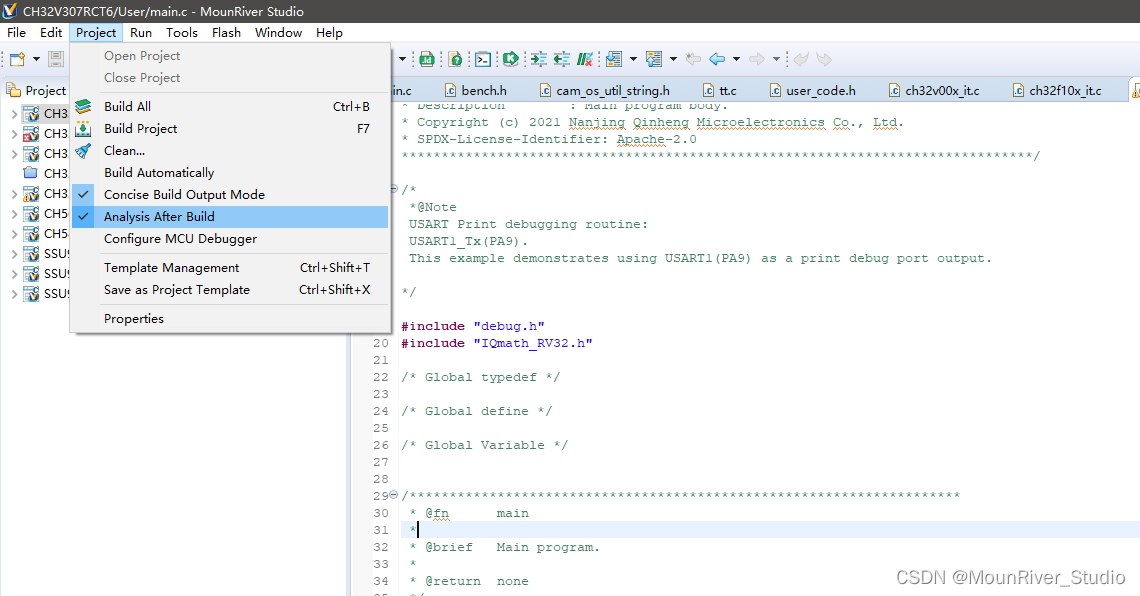1140x596 pixels.
Task: Select Configure MCU Debugger
Action: 230,239
